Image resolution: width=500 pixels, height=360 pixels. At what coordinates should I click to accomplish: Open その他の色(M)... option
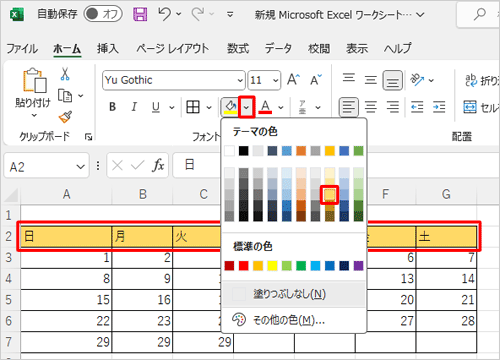294,320
